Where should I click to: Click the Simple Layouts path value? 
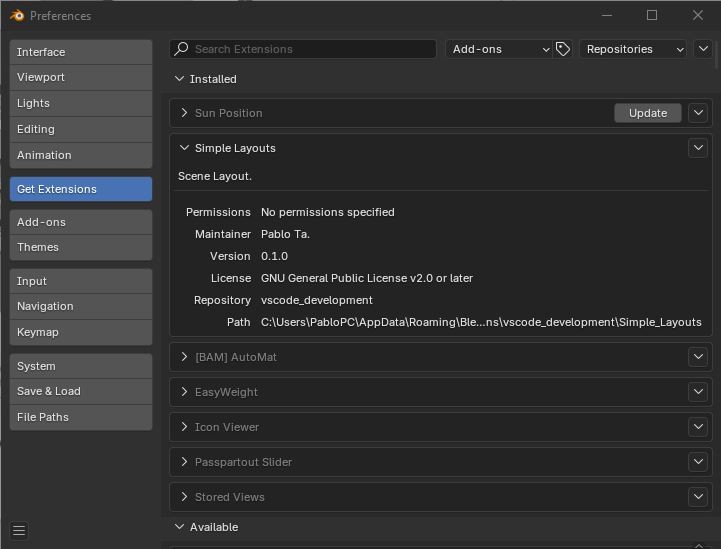pyautogui.click(x=481, y=322)
